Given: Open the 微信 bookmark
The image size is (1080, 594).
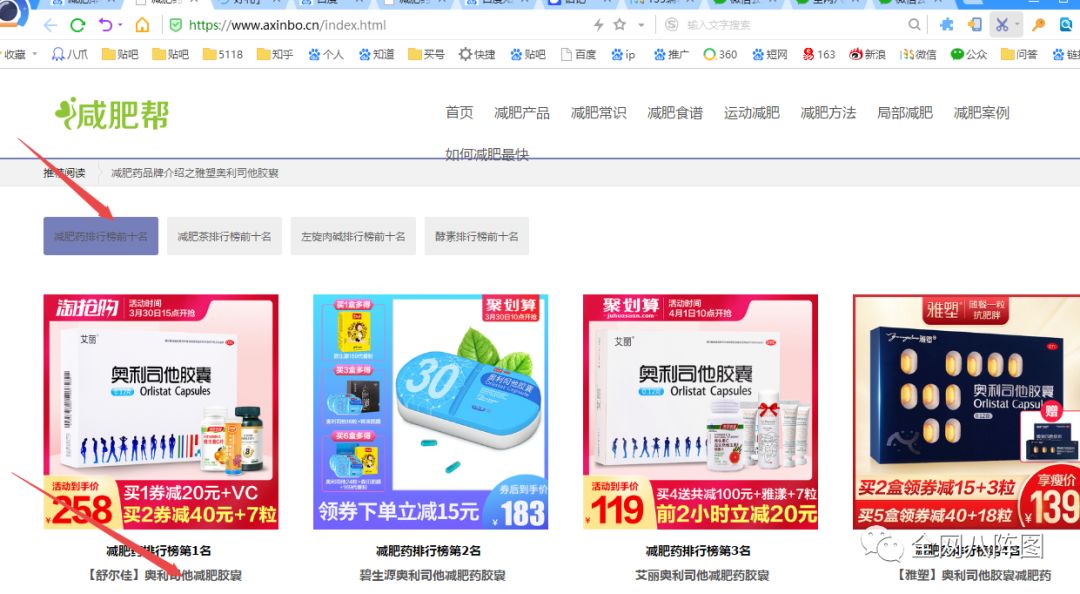Looking at the screenshot, I should pos(918,54).
